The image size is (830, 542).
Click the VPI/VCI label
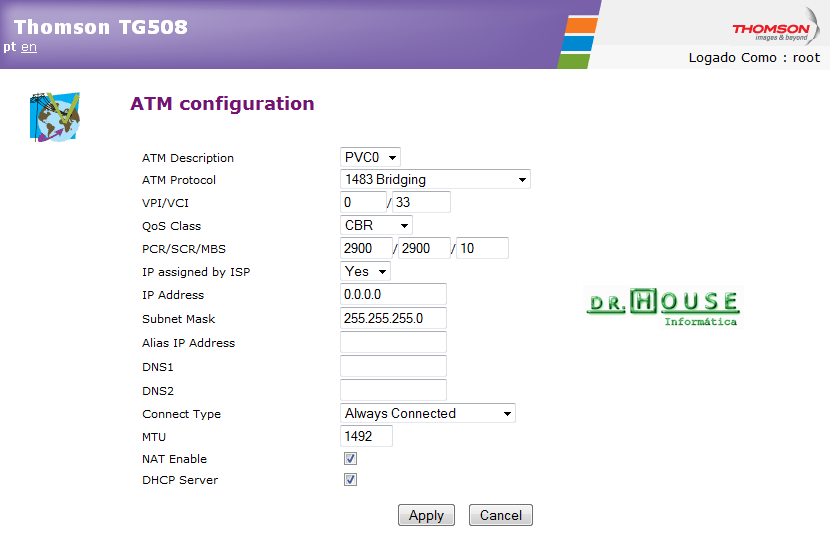165,203
